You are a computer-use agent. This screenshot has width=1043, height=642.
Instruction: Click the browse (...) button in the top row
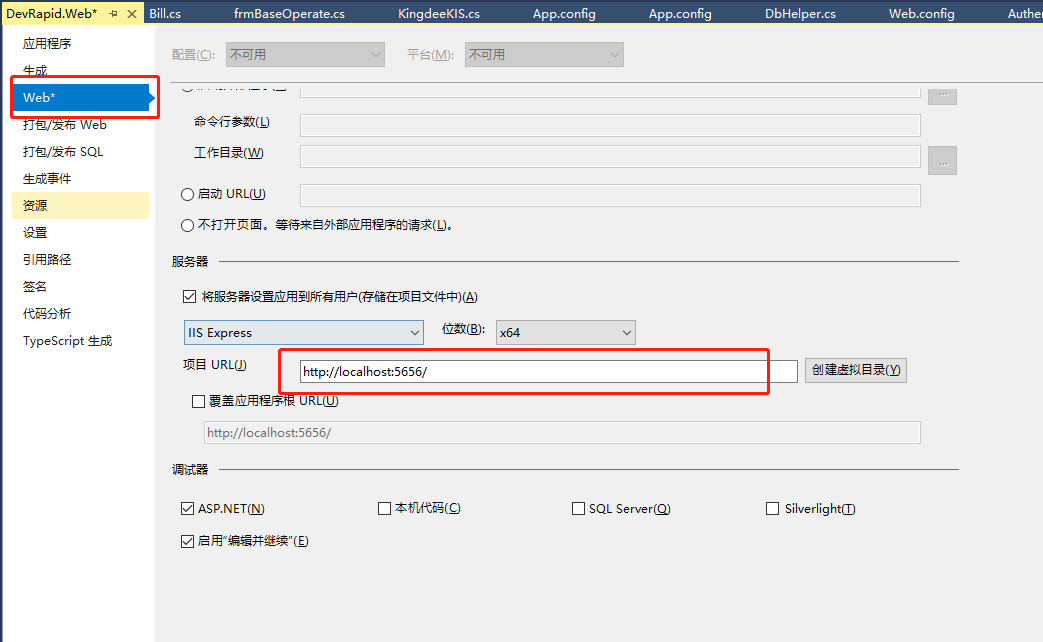point(942,96)
